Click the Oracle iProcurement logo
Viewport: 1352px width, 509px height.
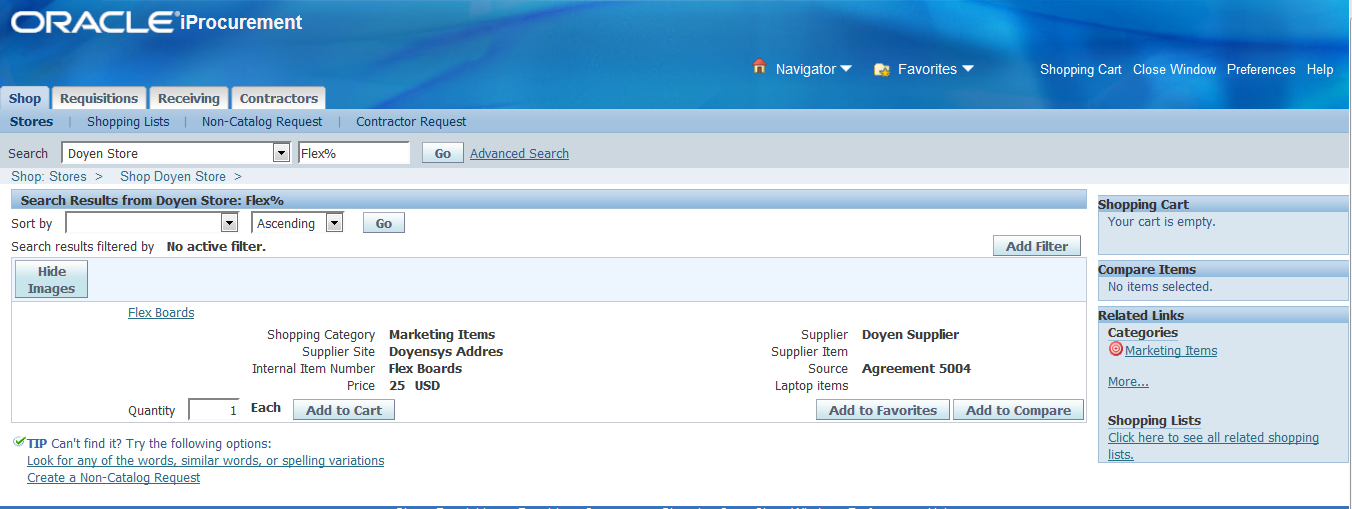[157, 22]
